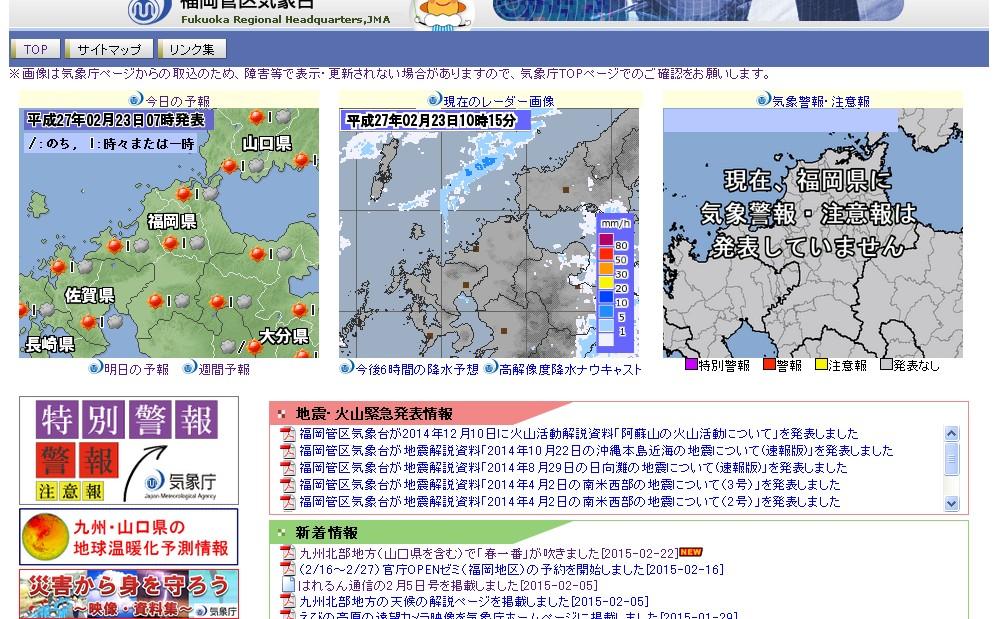
Task: Click the JMA logo icon in header
Action: [x=149, y=11]
